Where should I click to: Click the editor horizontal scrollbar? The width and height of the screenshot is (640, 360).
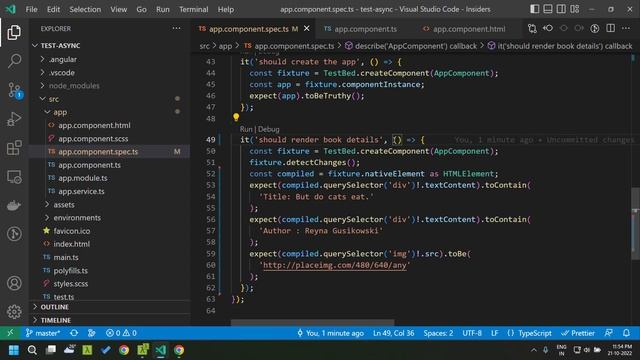click(x=313, y=322)
